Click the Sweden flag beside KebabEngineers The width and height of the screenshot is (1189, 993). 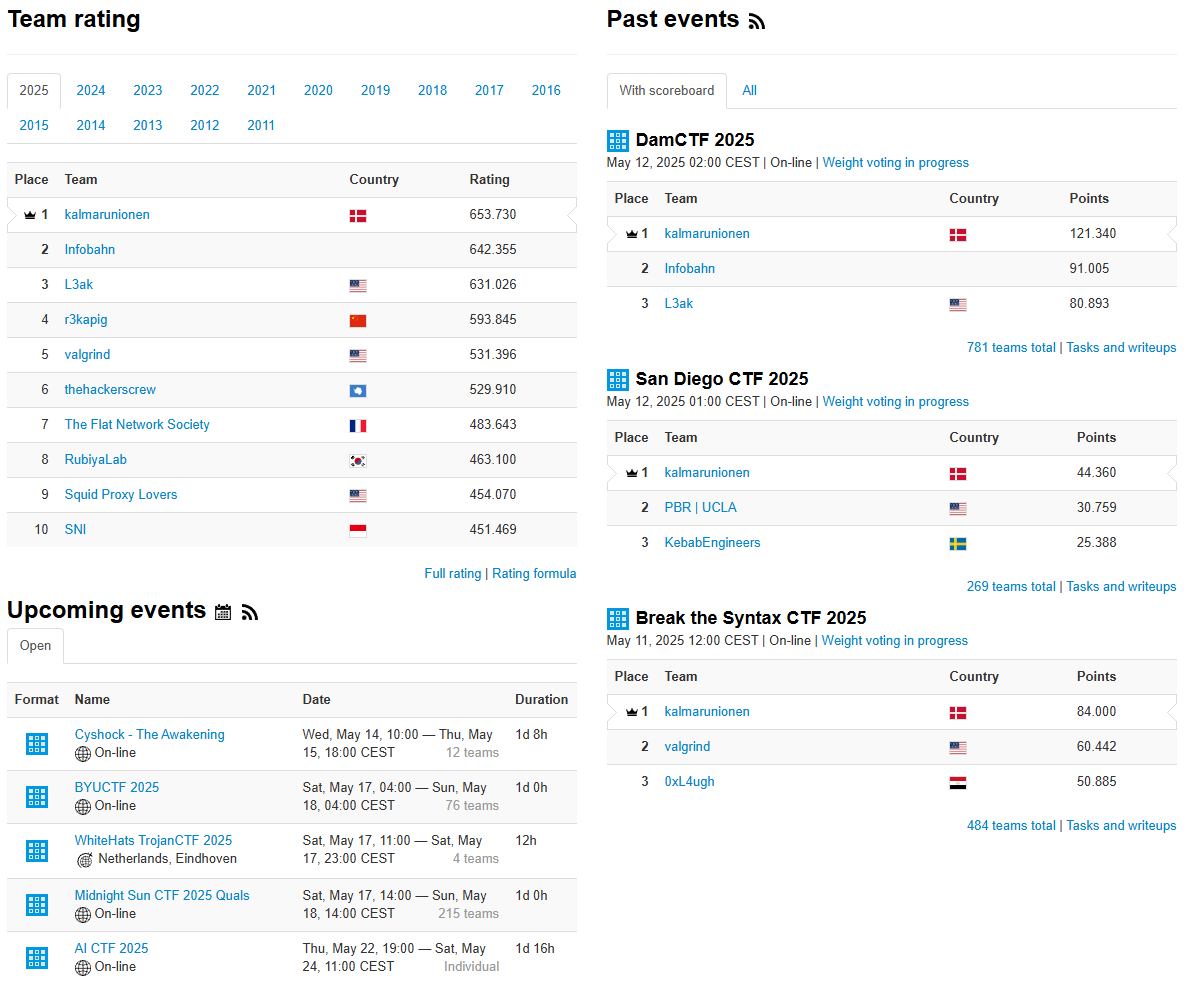pos(958,543)
